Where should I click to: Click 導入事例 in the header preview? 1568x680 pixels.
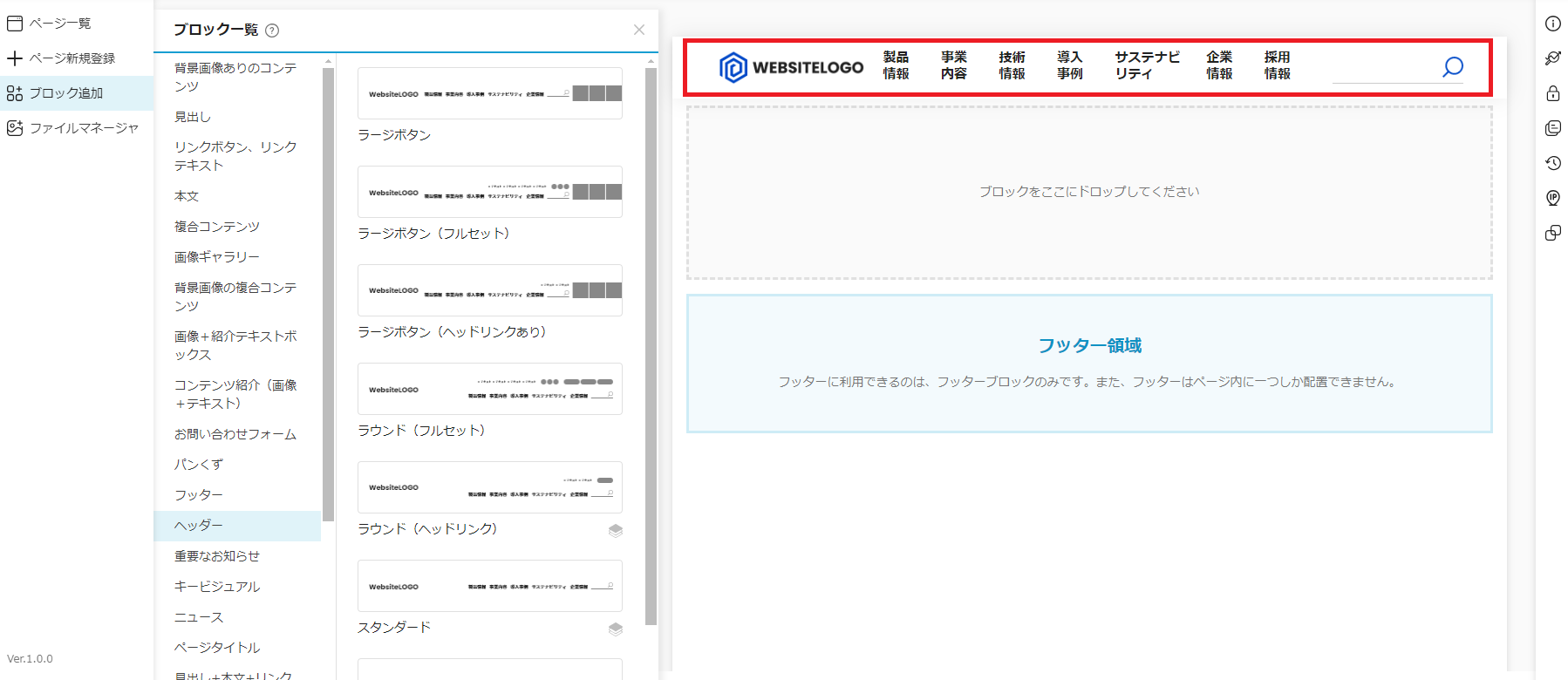click(1070, 65)
